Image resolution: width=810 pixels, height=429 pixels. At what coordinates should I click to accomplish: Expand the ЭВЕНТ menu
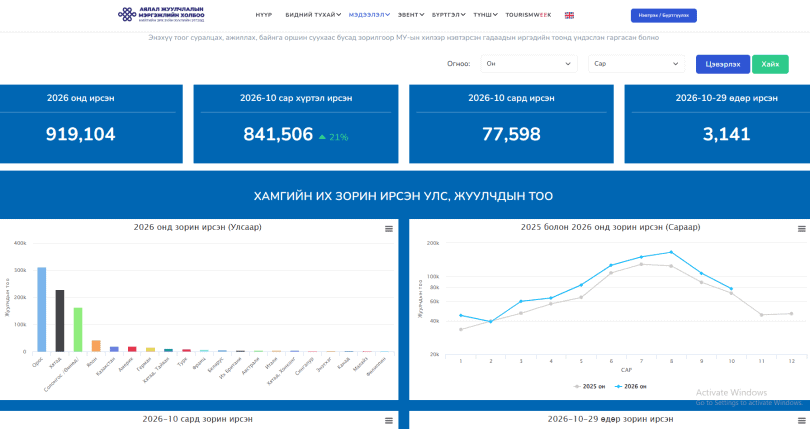point(411,15)
